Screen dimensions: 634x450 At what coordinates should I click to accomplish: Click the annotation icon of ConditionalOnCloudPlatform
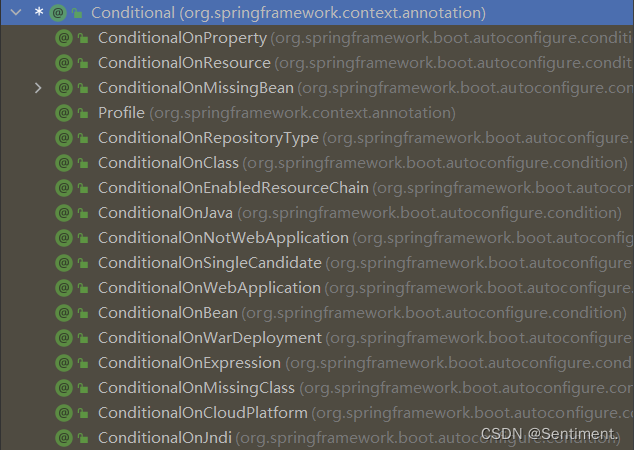[64, 413]
